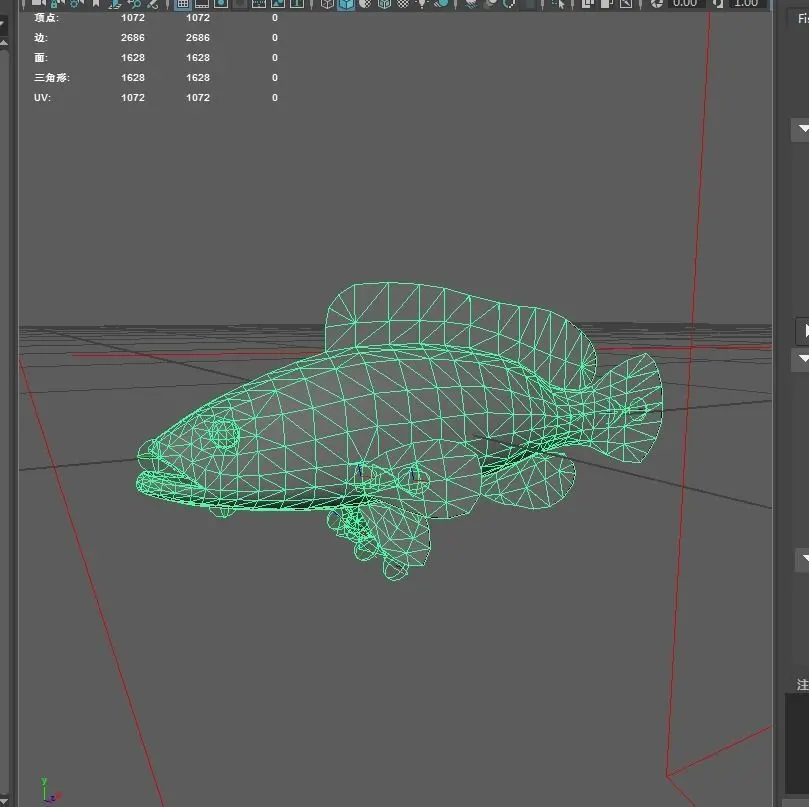Screen dimensions: 809x807
Task: Toggle use default material icon
Action: pyautogui.click(x=365, y=4)
